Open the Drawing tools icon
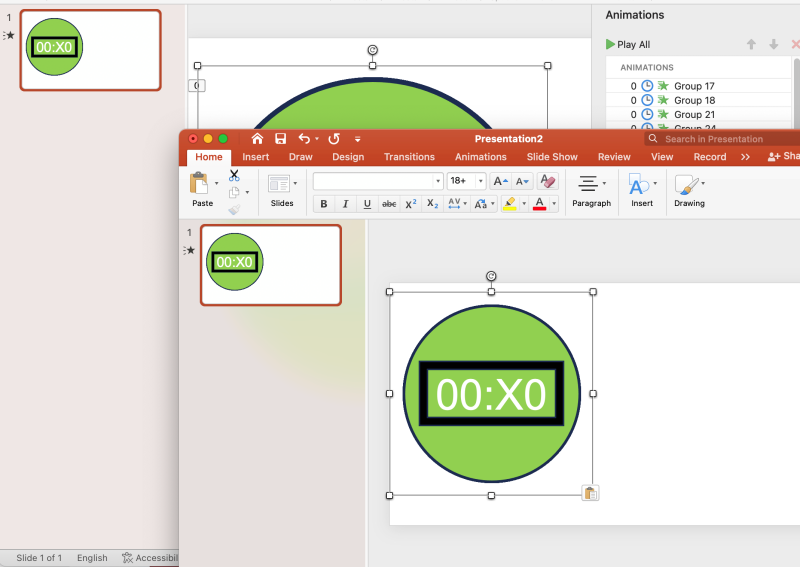Image resolution: width=800 pixels, height=567 pixels. pos(686,184)
